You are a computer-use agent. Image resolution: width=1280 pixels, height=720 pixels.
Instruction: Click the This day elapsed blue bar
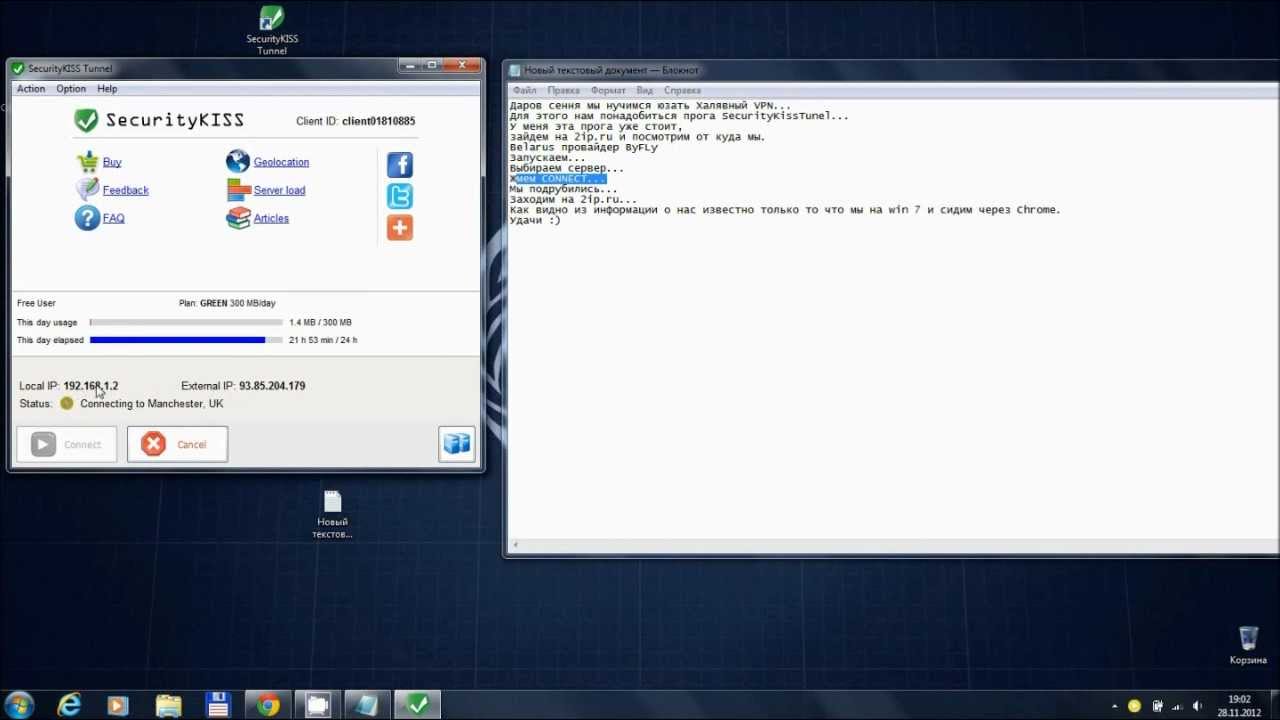177,340
